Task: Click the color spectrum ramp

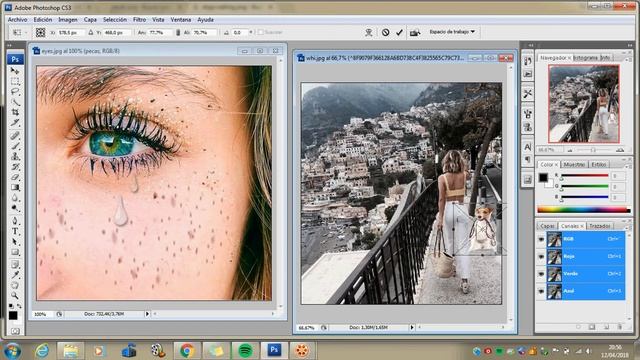Action: (x=584, y=210)
